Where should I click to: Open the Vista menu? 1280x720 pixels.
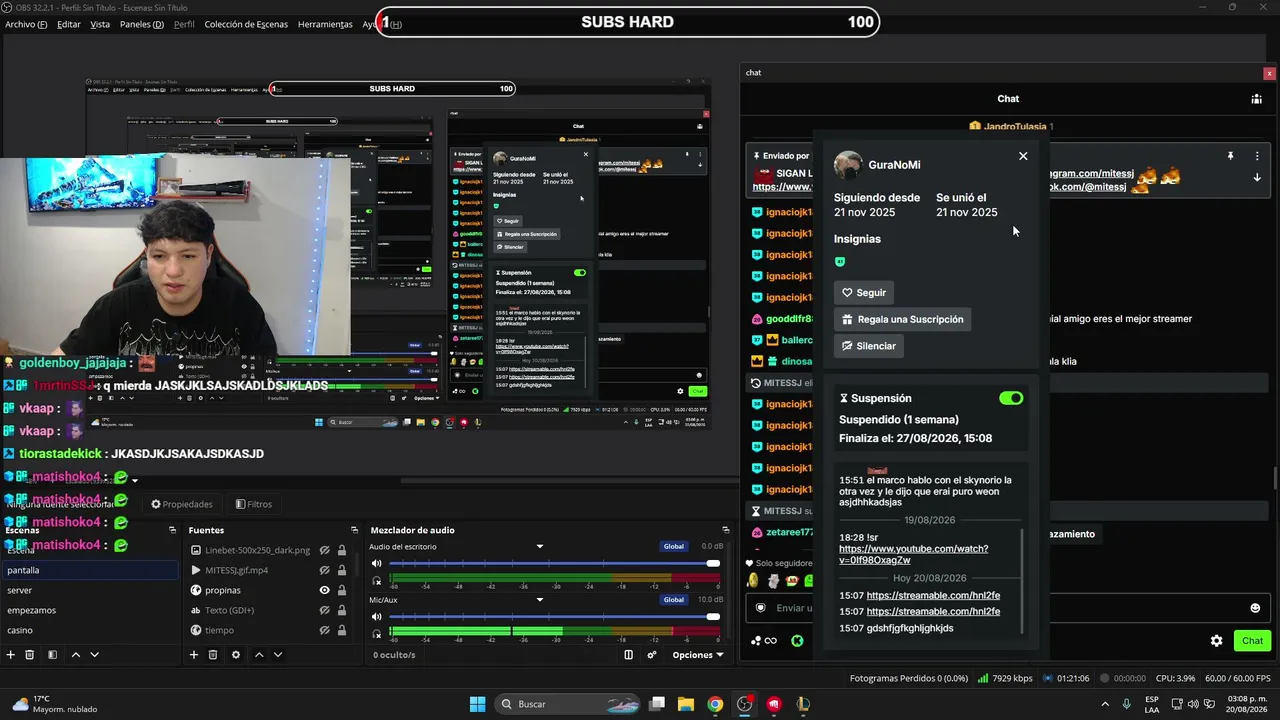pyautogui.click(x=100, y=24)
